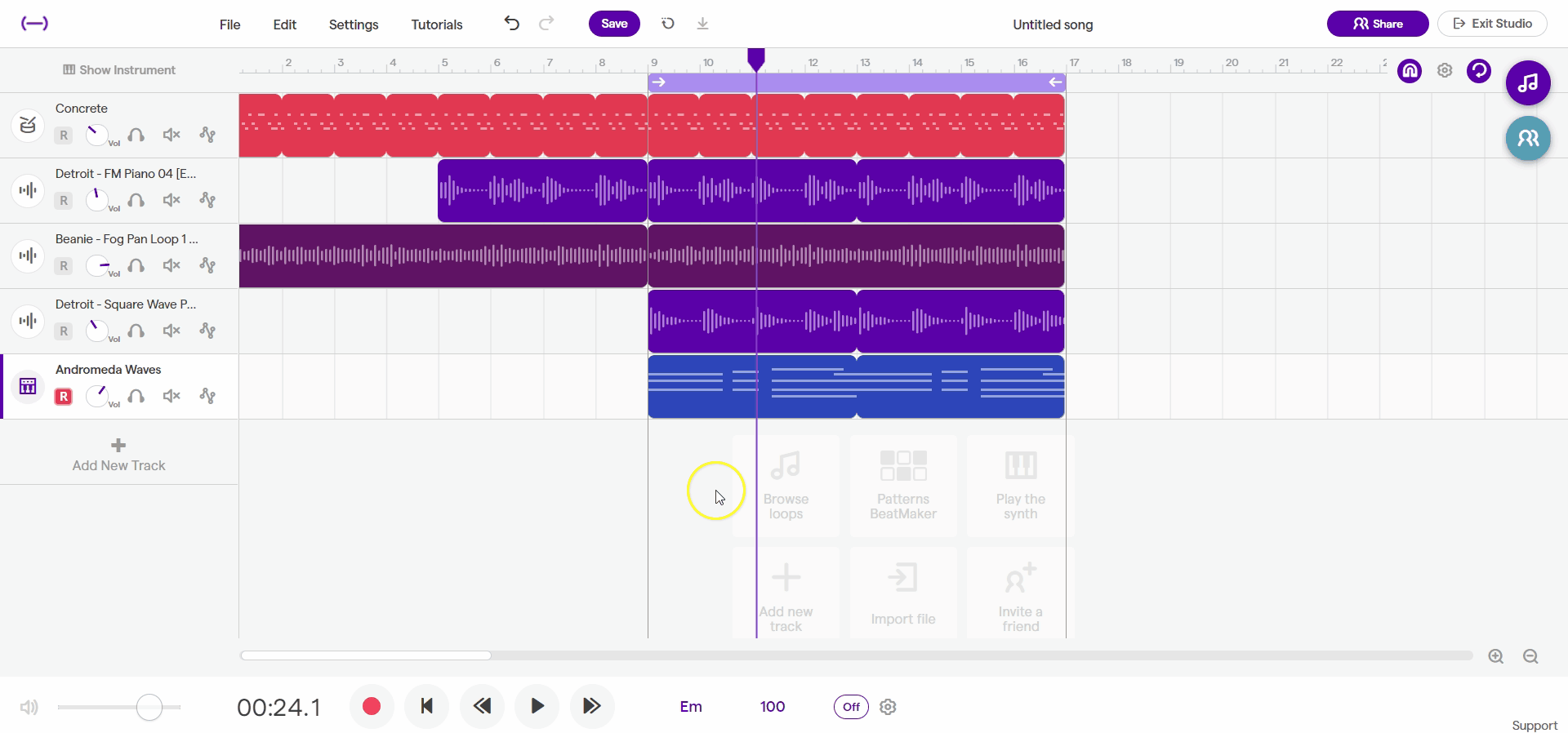Click Exit Studio
The width and height of the screenshot is (1568, 733).
coord(1493,24)
